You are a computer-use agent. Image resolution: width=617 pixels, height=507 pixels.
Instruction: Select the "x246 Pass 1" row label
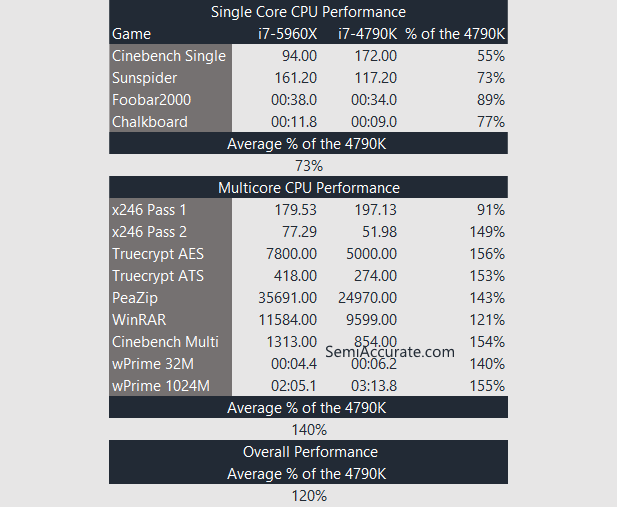pyautogui.click(x=149, y=210)
